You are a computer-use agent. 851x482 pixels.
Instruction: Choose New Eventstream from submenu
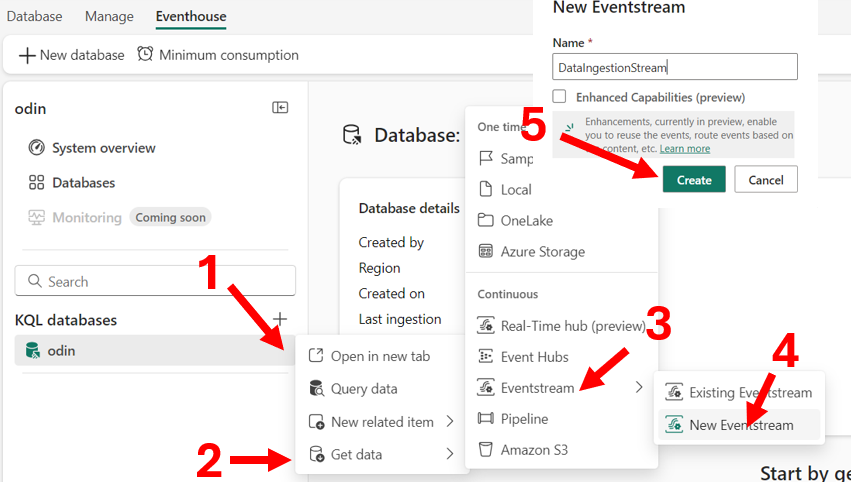741,425
